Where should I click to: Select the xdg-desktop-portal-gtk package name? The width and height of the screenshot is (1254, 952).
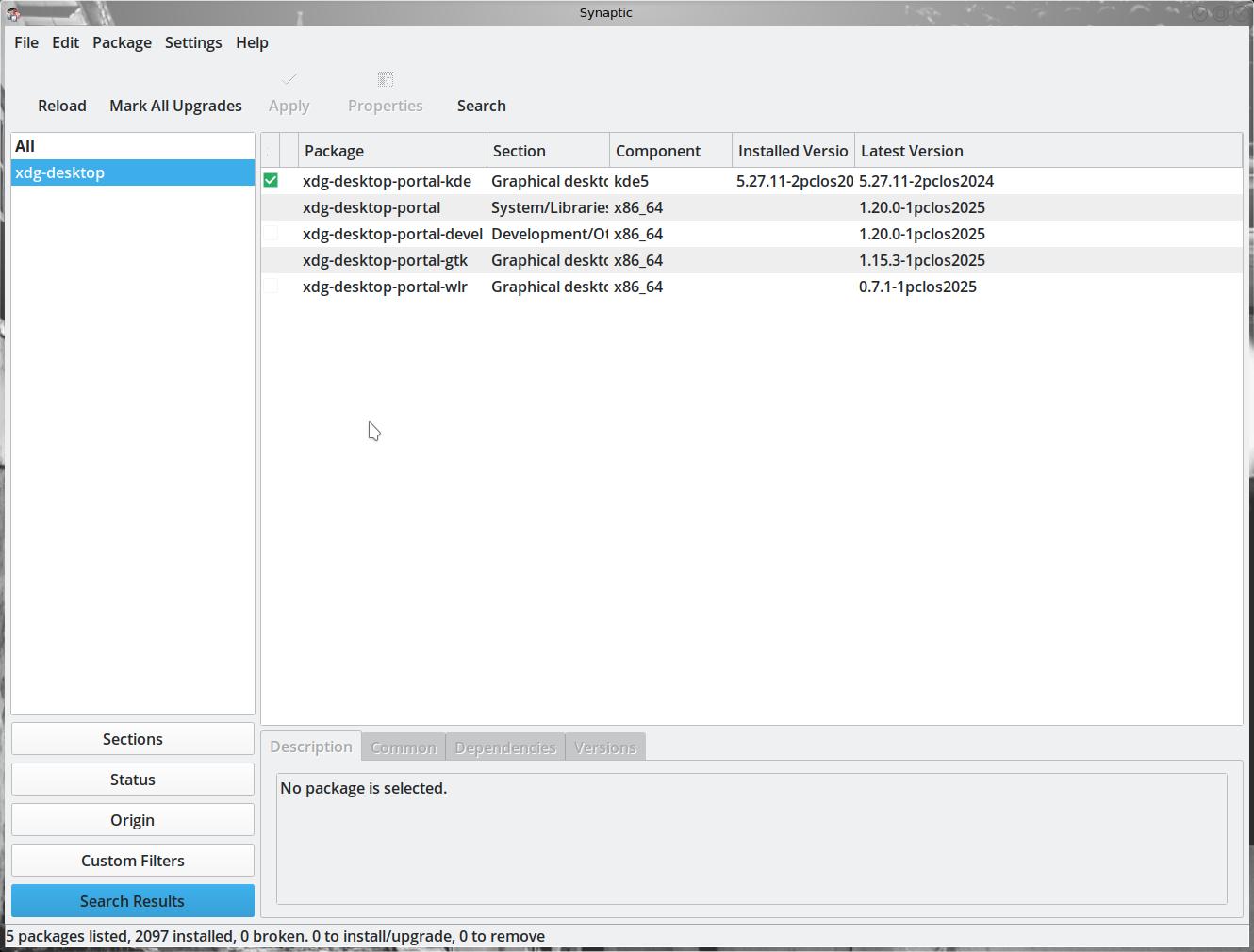[385, 260]
